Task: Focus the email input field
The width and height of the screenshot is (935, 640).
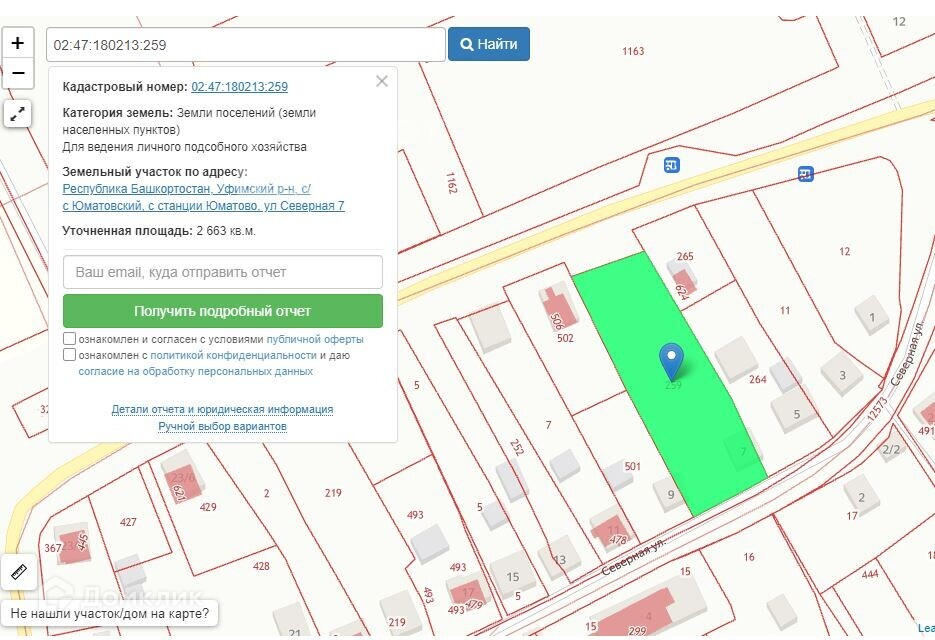Action: pyautogui.click(x=222, y=272)
